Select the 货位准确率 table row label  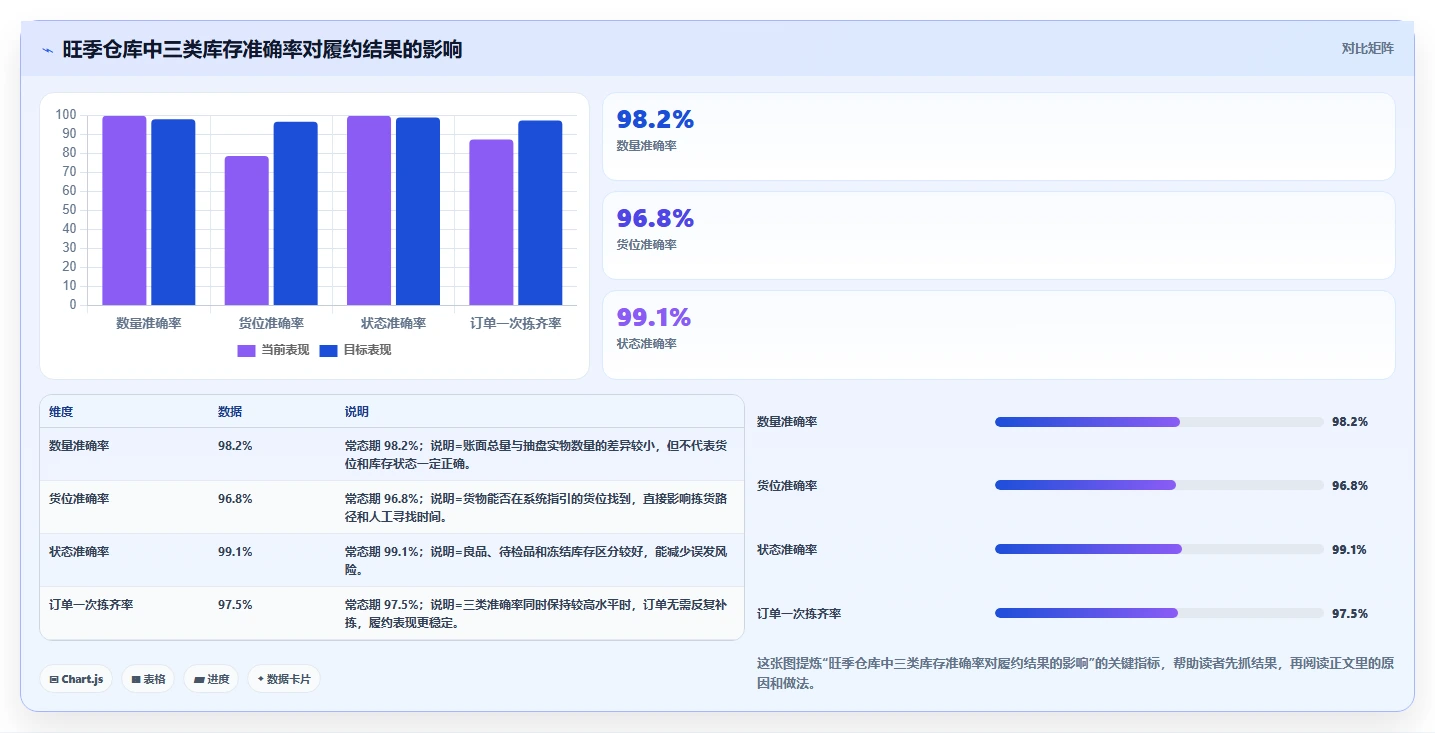point(79,498)
